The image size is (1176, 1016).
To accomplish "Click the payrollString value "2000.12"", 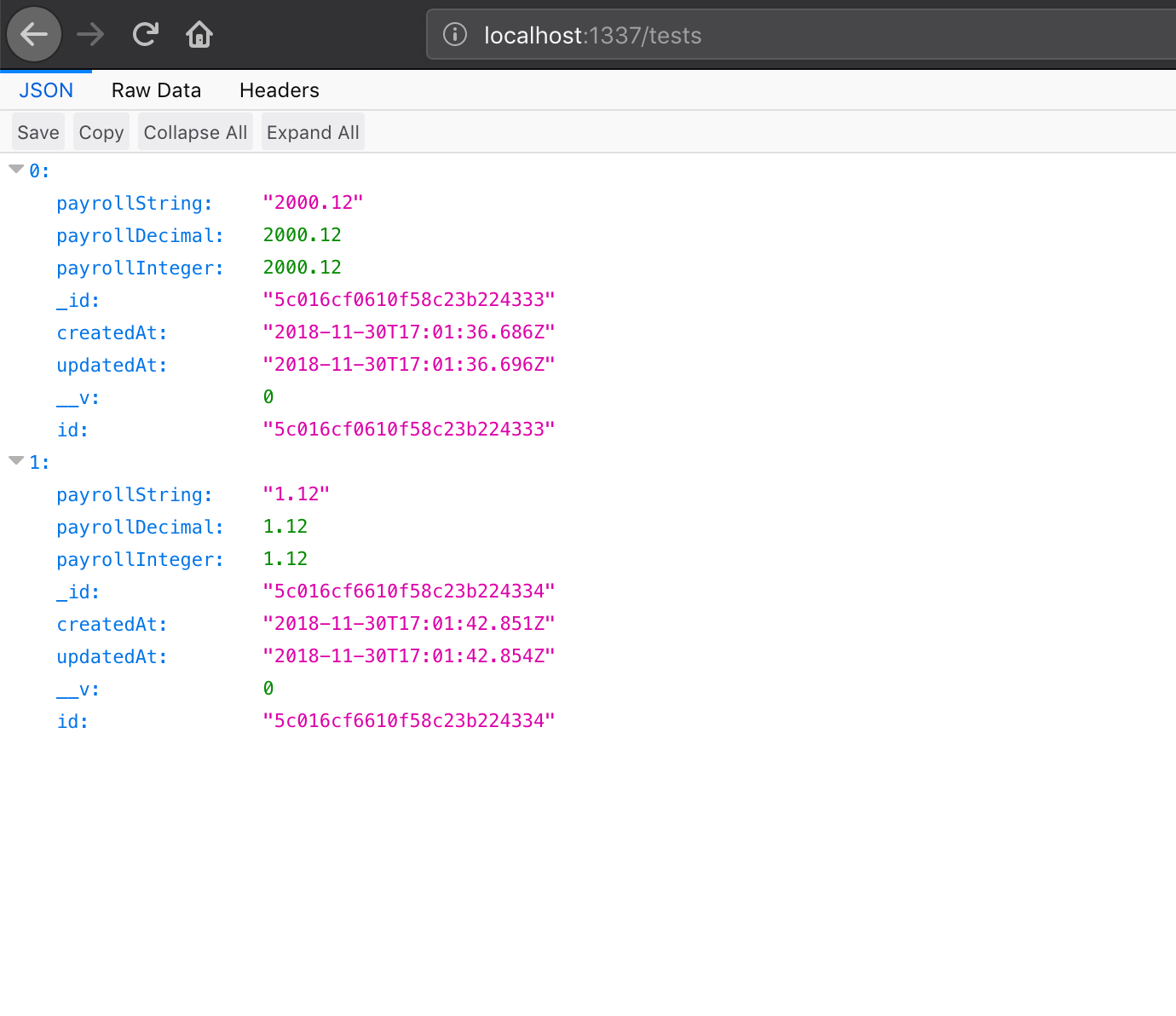I will coord(313,202).
